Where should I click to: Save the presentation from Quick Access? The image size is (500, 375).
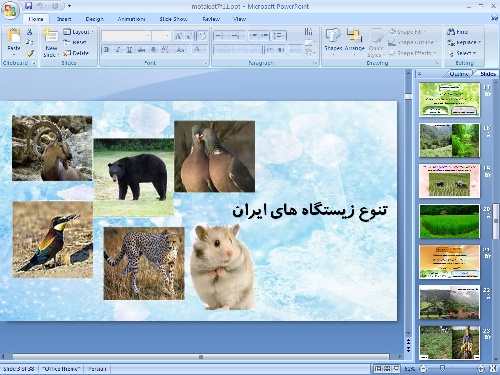tap(29, 6)
